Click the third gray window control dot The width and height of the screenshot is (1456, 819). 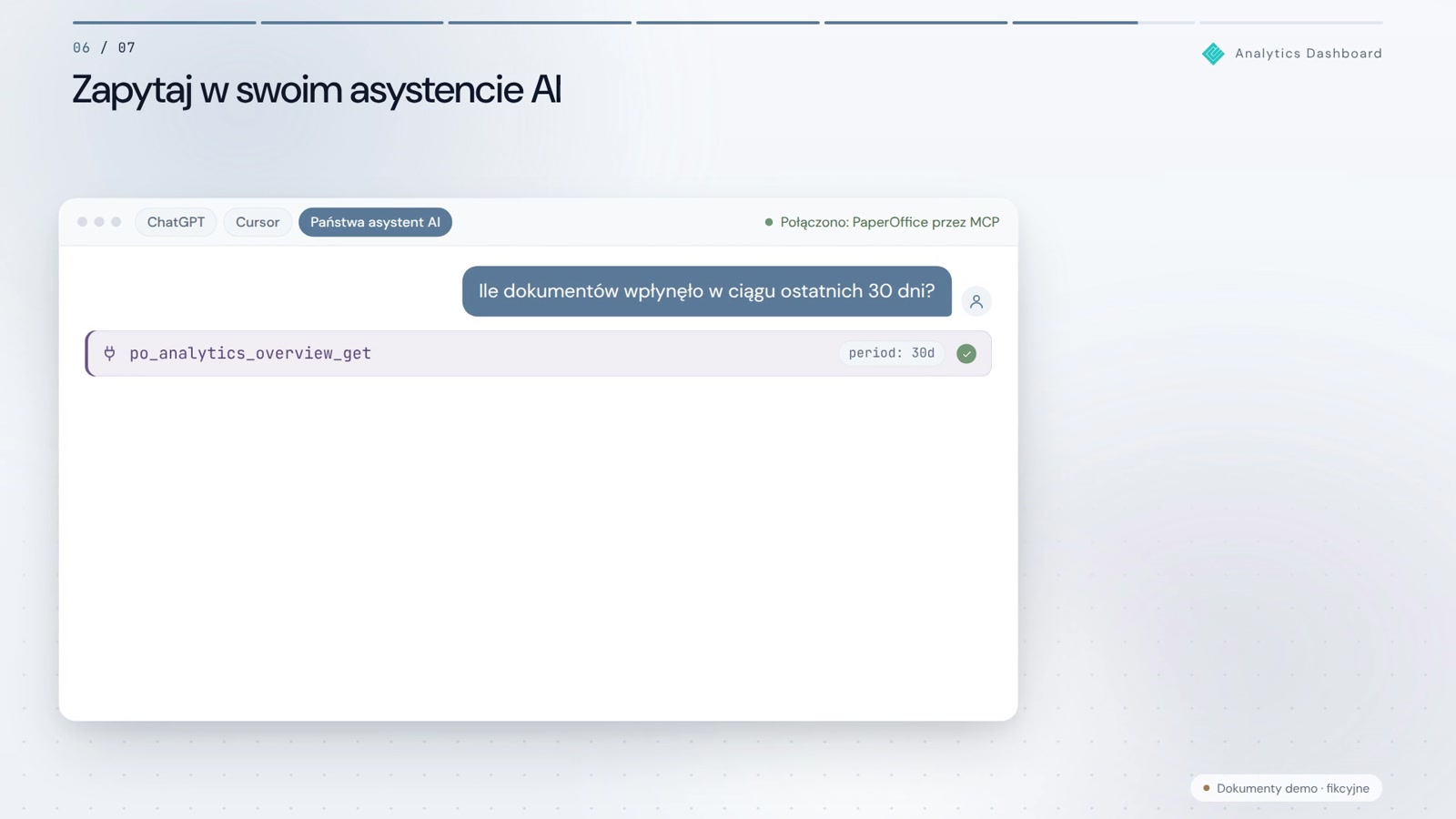click(116, 222)
